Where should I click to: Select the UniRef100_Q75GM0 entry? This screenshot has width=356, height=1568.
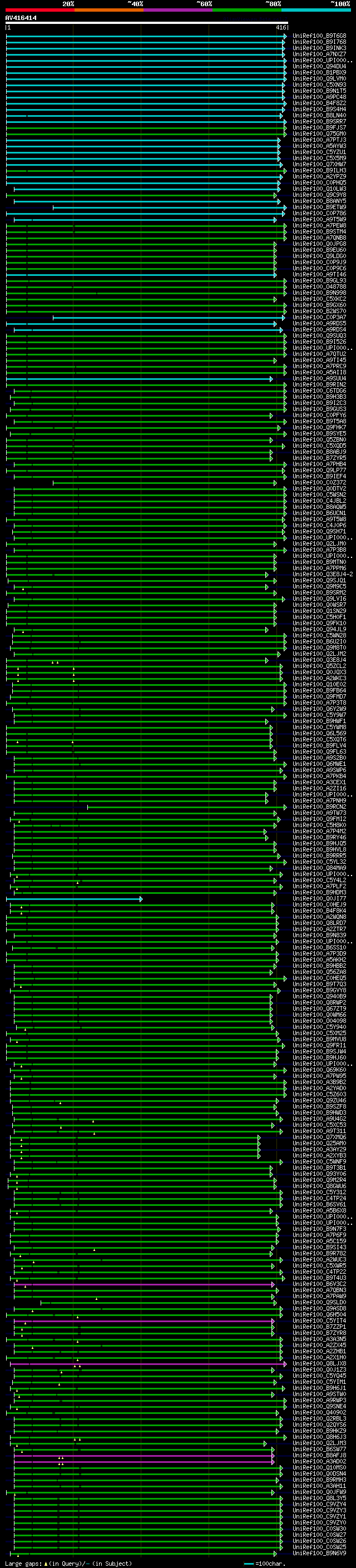tap(319, 134)
